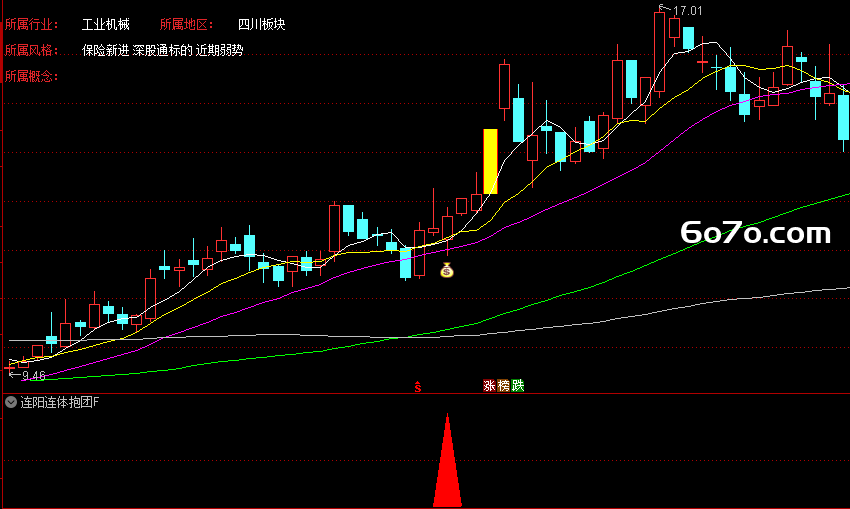Select the 所属行业: label
The image size is (850, 509).
click(31, 24)
